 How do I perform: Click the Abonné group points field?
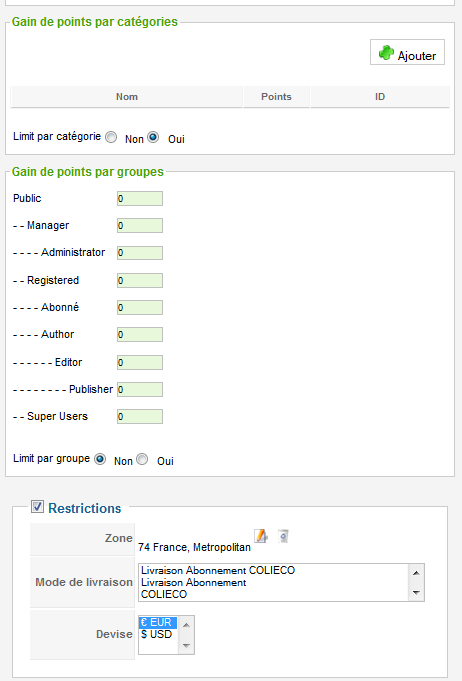[140, 307]
